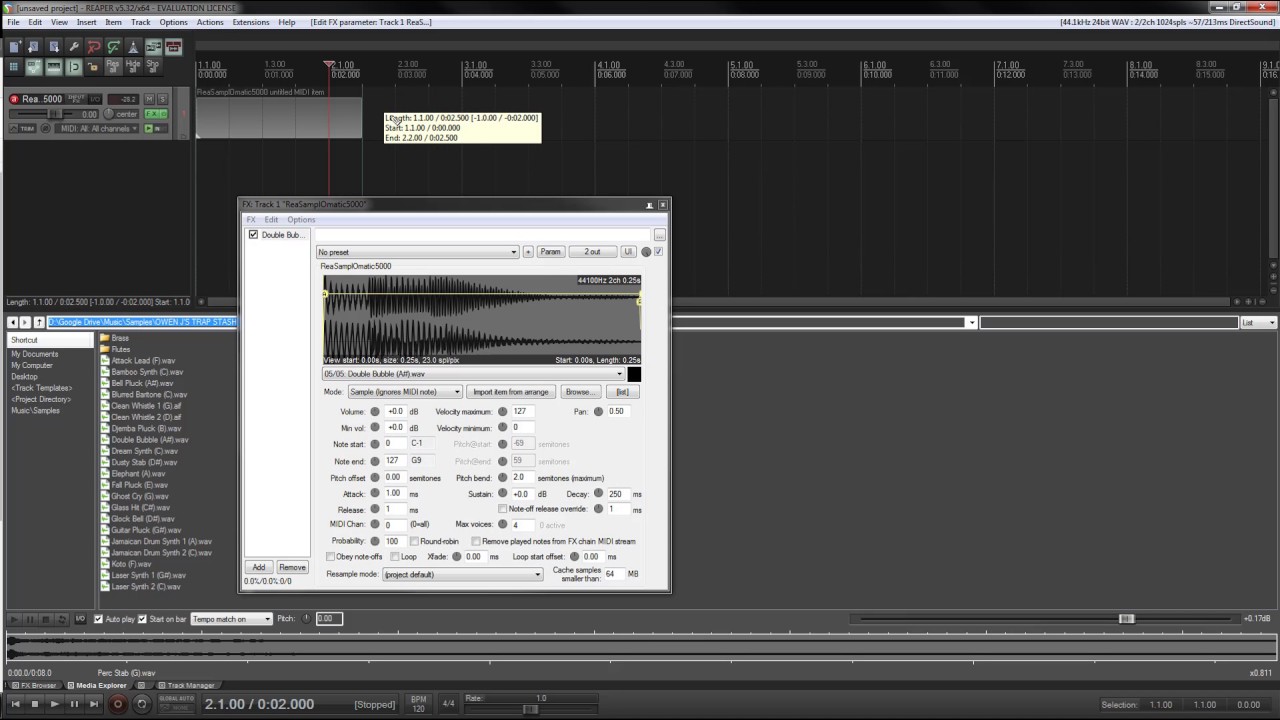Click Import item from arrange button
This screenshot has width=1280, height=720.
click(x=511, y=392)
